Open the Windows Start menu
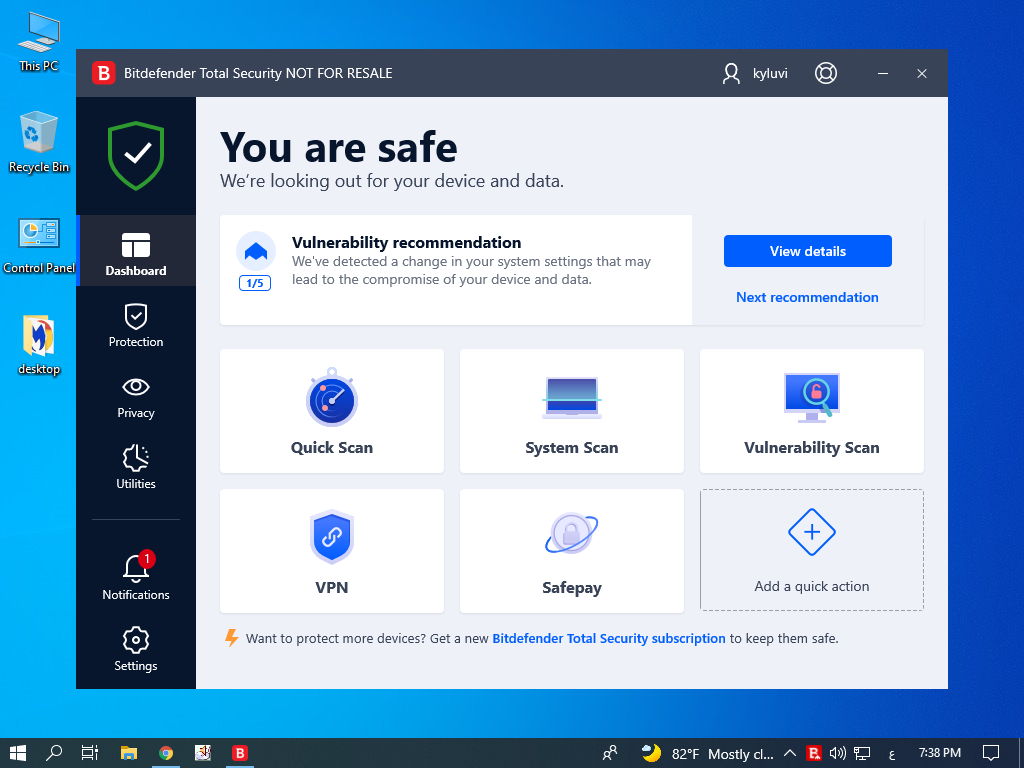 [18, 753]
